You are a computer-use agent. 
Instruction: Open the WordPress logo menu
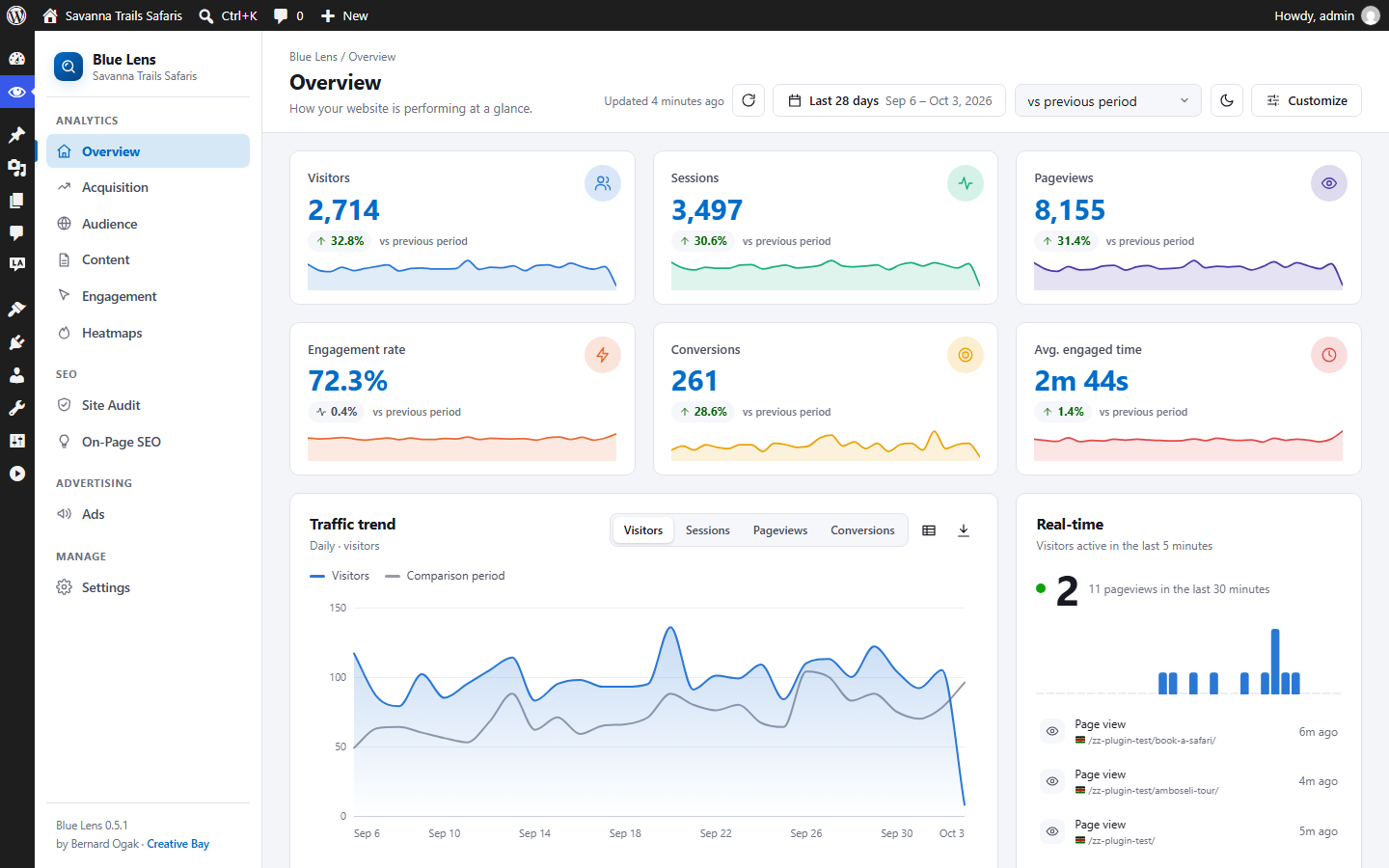[16, 15]
